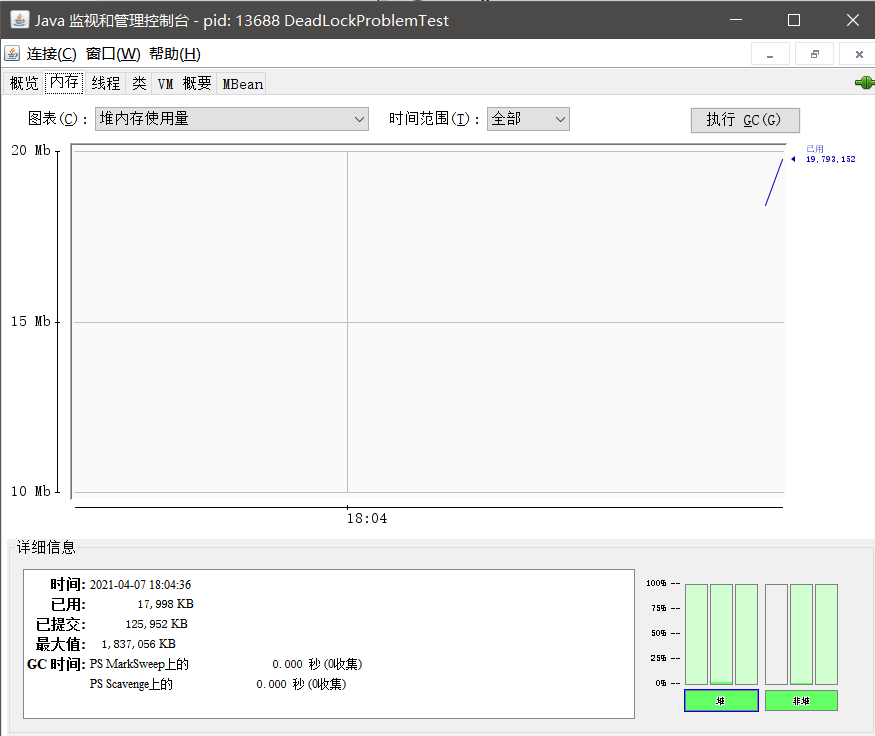The width and height of the screenshot is (875, 736).
Task: Click the 20 Mb axis label
Action: [31, 151]
